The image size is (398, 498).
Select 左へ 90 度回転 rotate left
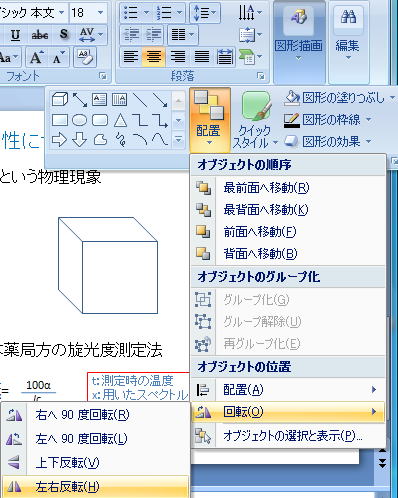click(96, 439)
